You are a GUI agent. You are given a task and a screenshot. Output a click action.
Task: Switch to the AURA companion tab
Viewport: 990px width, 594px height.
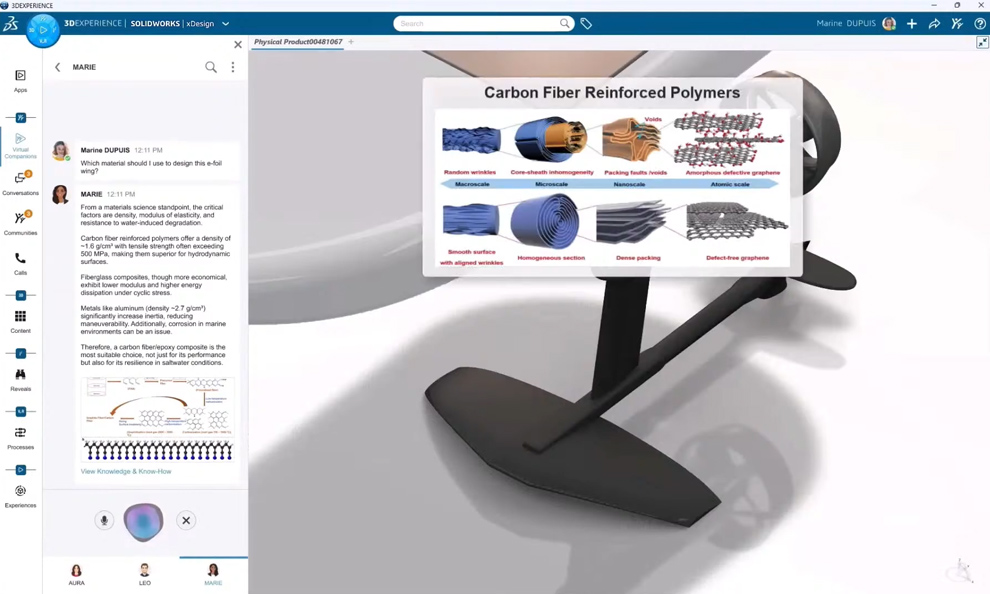(77, 573)
